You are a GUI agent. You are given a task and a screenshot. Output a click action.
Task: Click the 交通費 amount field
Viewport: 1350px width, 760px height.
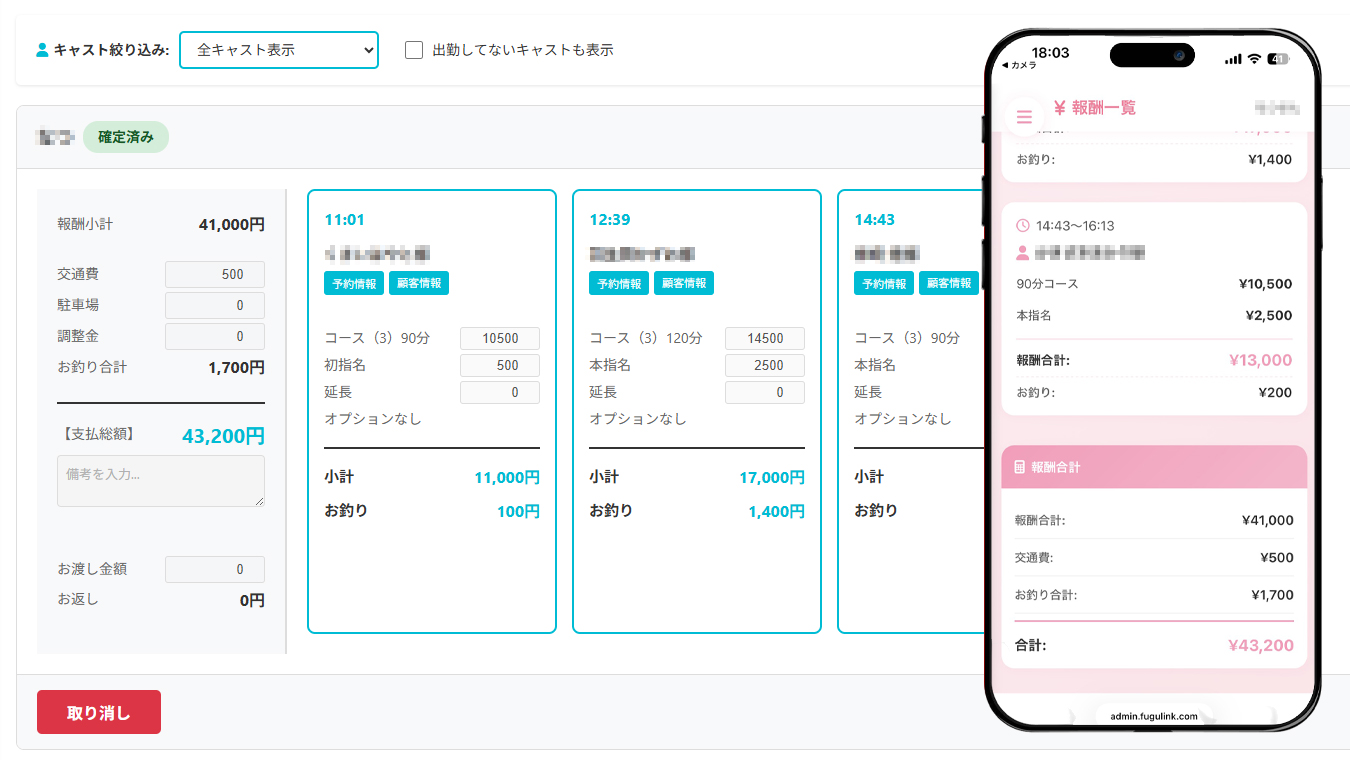click(x=215, y=275)
